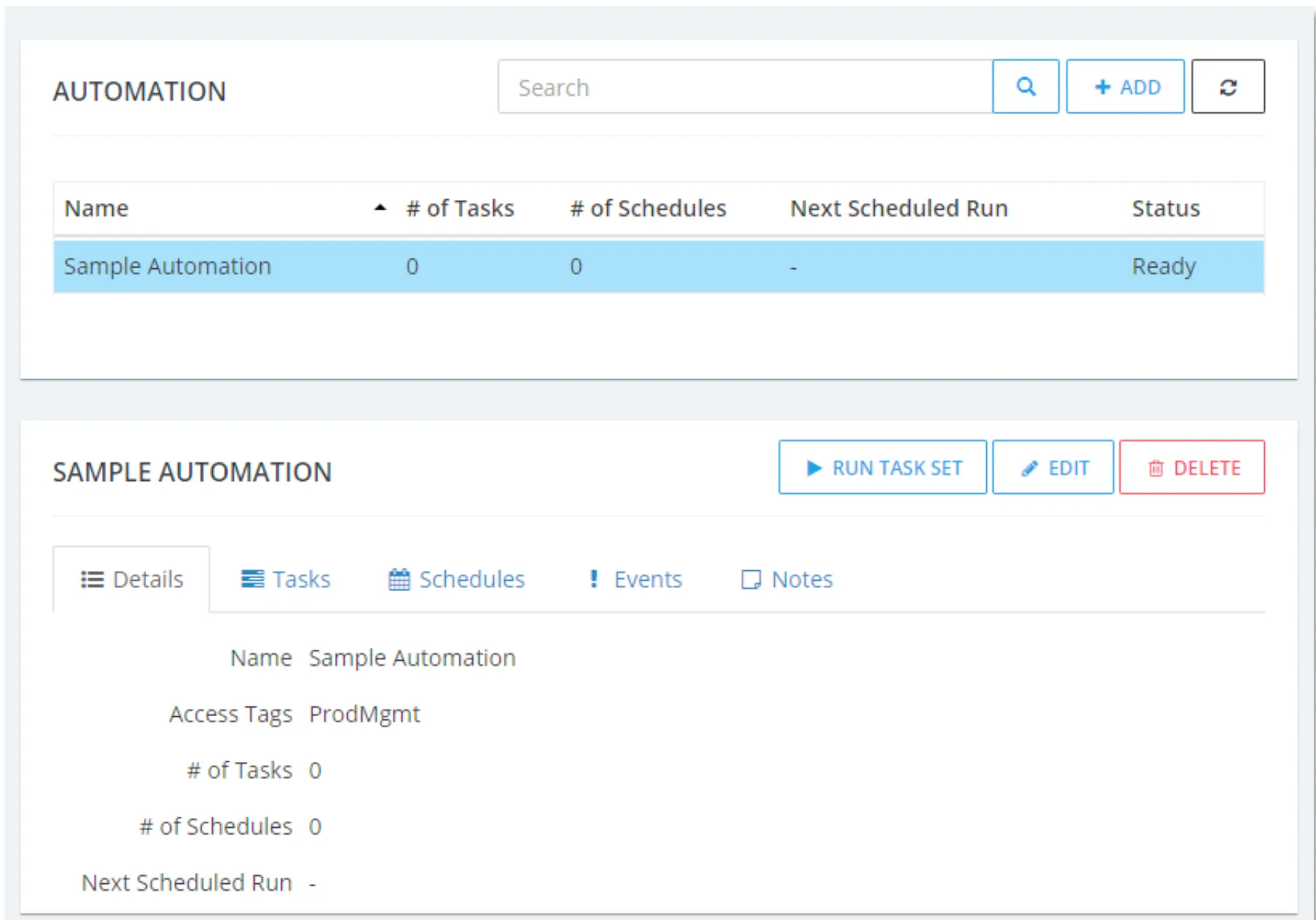Click the ProdMgmt access tag value
This screenshot has height=920, width=1316.
pos(364,714)
